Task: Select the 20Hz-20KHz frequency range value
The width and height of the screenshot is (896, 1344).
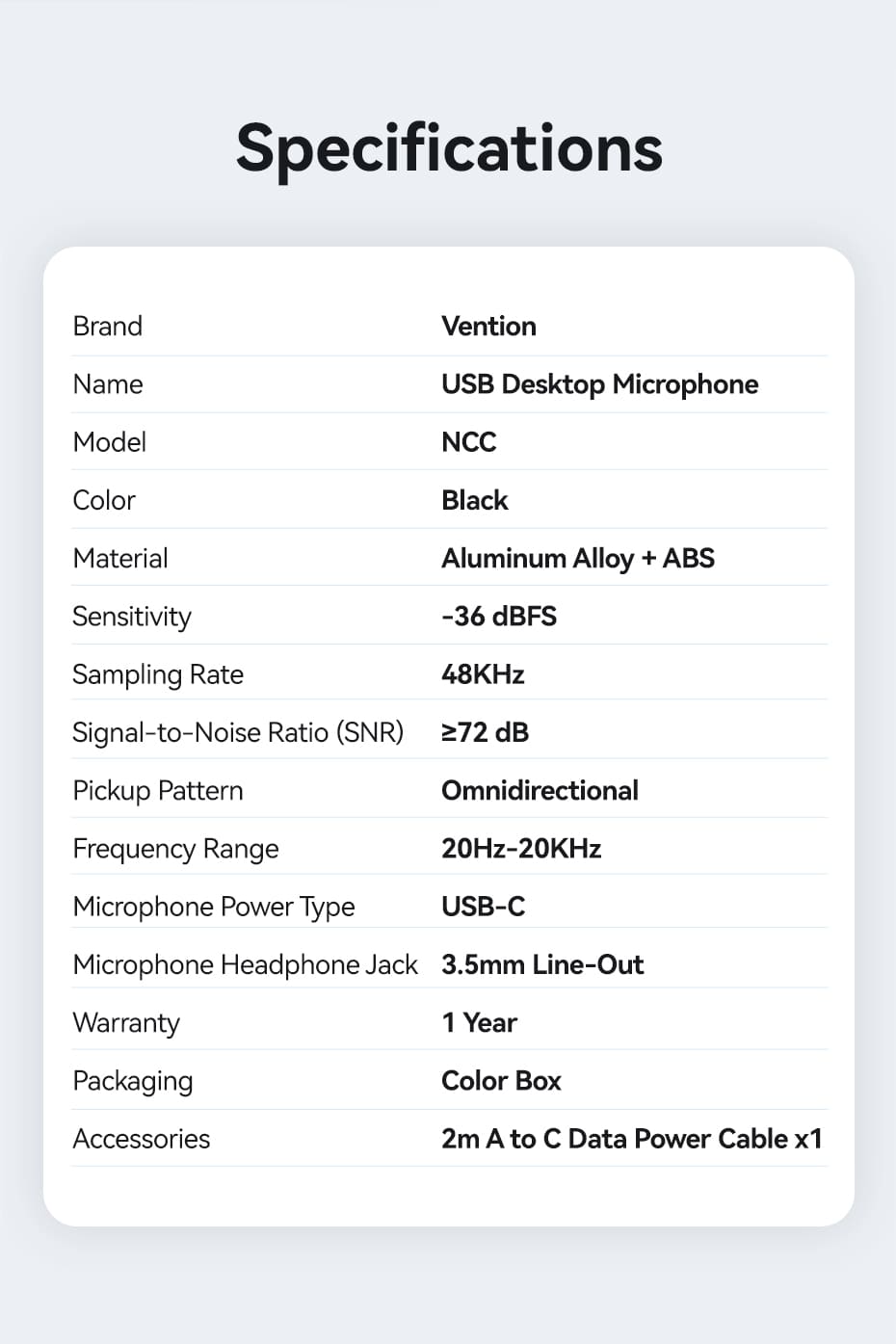Action: [x=521, y=849]
